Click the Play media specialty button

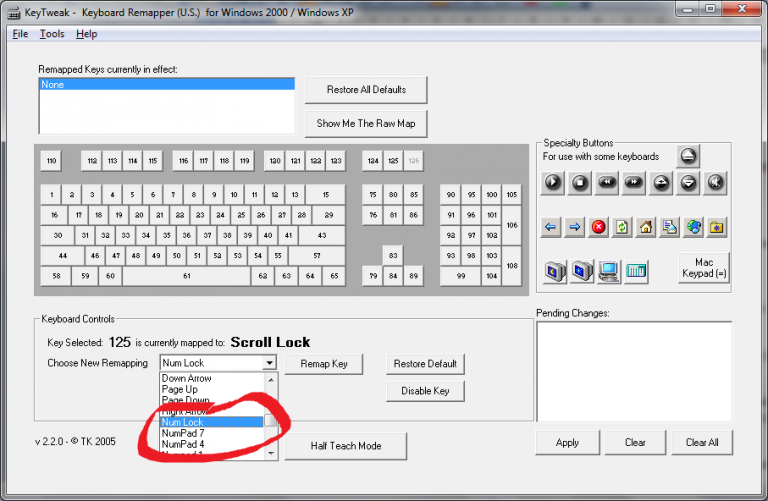pos(552,182)
